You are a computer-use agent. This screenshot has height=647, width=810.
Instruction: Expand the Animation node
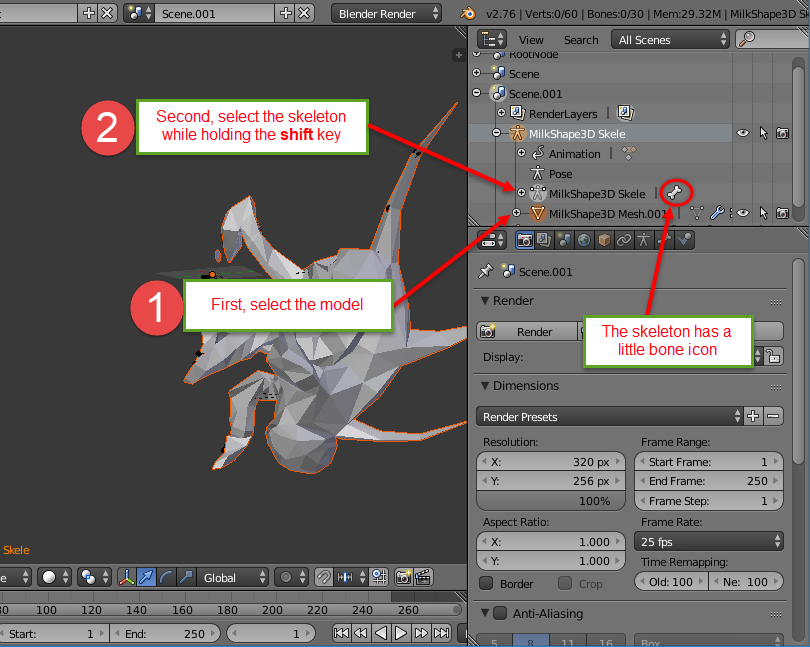coord(521,152)
